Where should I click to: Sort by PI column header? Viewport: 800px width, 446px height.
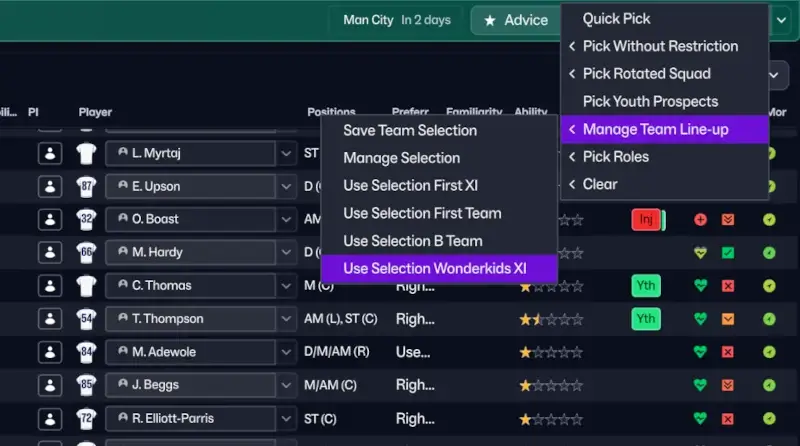[33, 112]
